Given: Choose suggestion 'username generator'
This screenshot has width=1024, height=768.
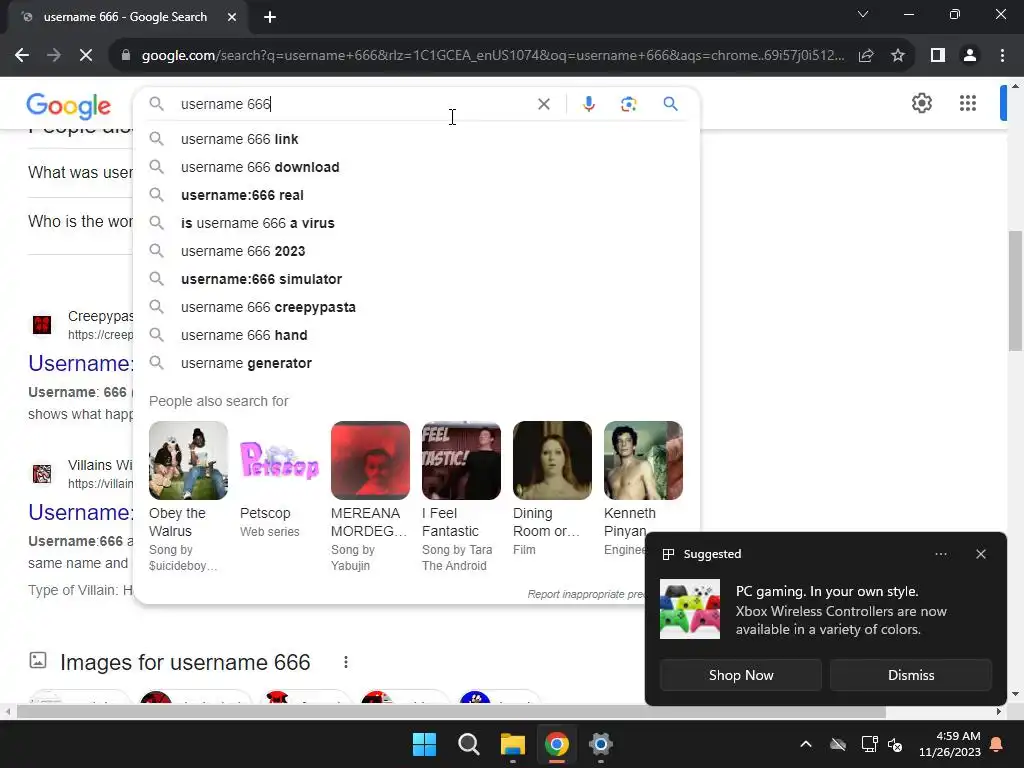Looking at the screenshot, I should click(x=417, y=364).
